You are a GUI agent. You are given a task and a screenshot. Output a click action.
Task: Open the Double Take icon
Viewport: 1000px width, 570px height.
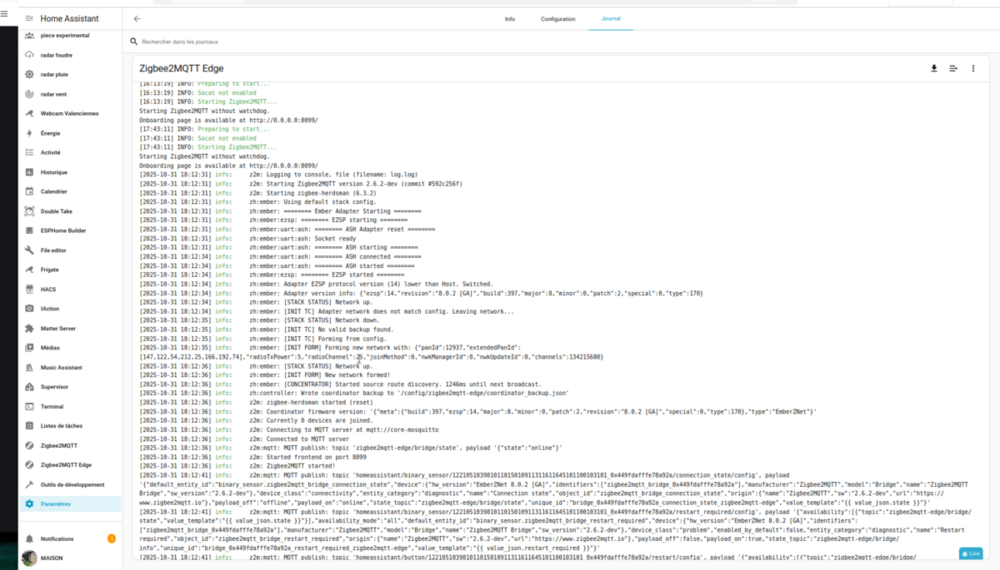pos(29,211)
